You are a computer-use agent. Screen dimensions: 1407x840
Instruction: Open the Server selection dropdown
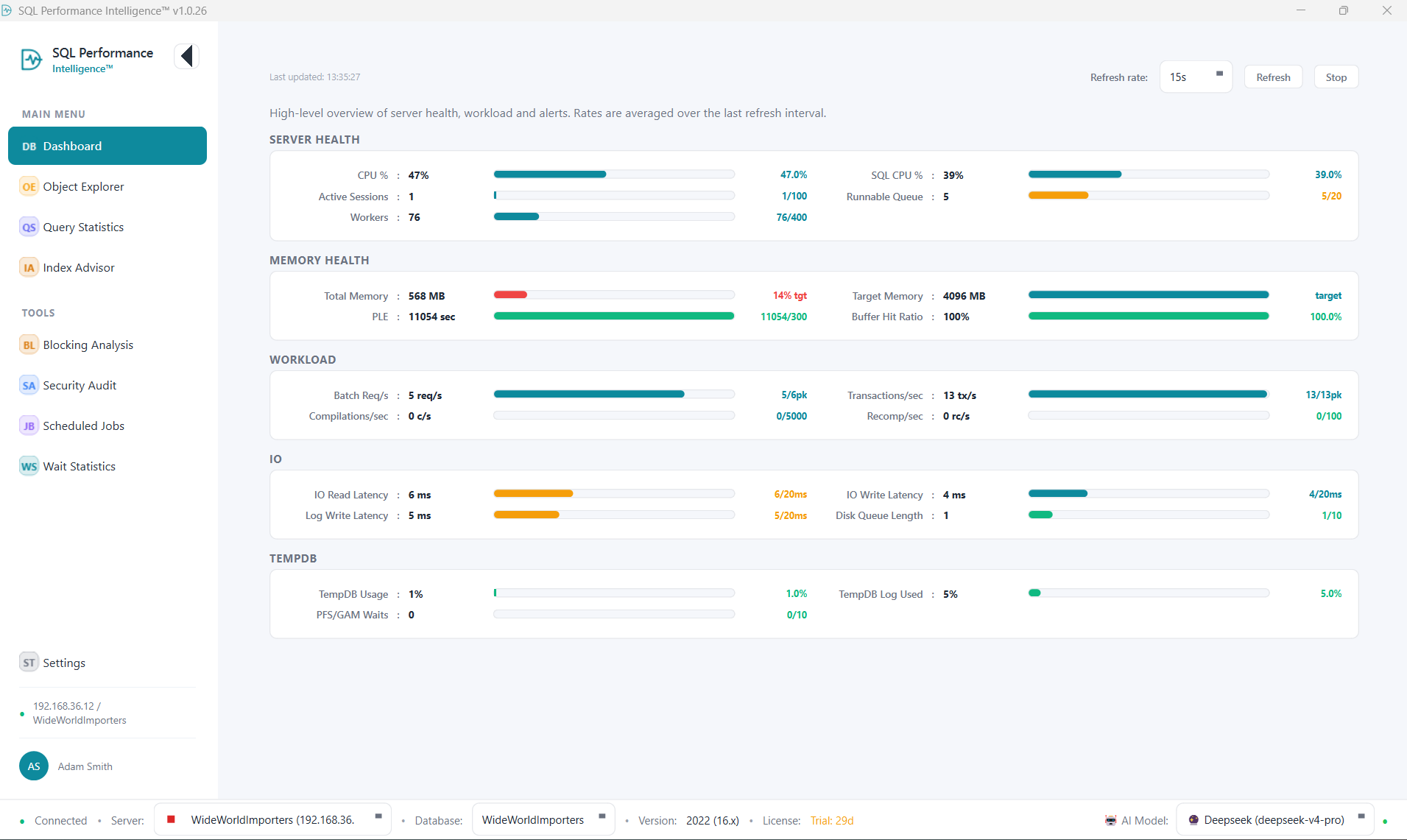coord(272,819)
